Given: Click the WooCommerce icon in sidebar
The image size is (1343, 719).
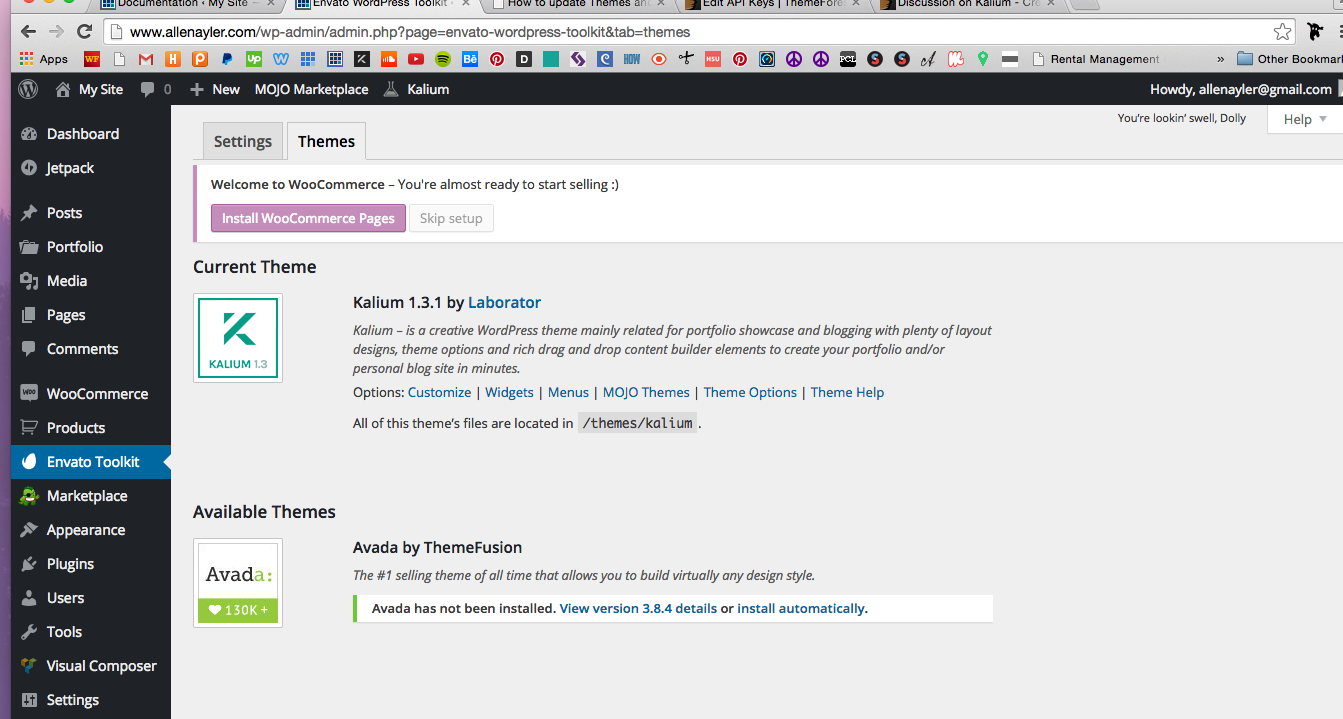Looking at the screenshot, I should (x=29, y=394).
